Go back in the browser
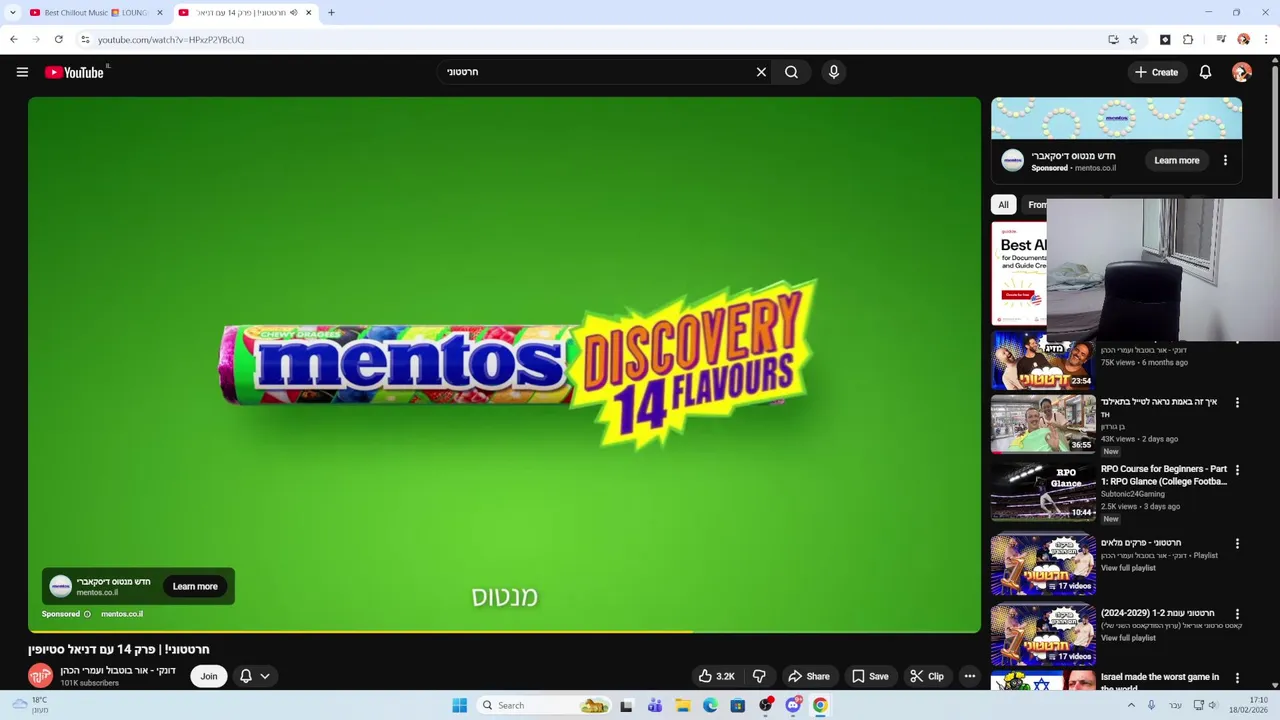1280x720 pixels. point(14,40)
